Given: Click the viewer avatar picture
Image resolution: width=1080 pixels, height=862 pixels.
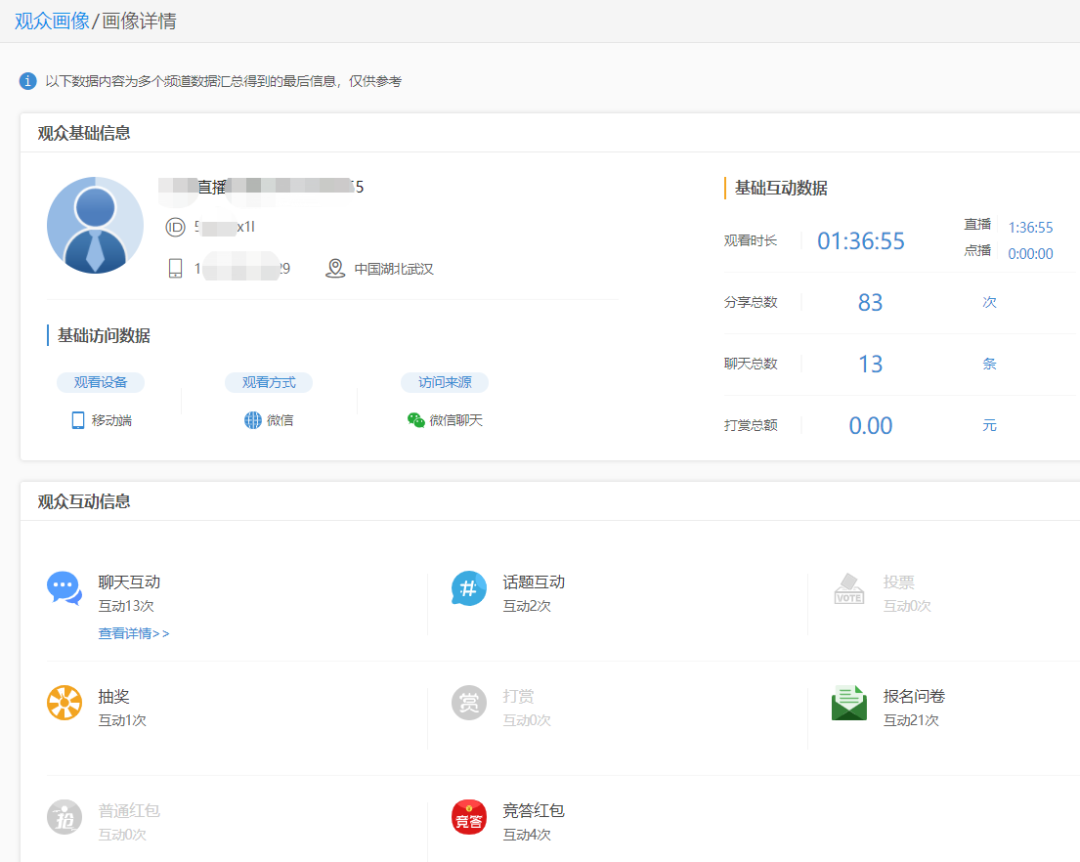Looking at the screenshot, I should [x=95, y=225].
